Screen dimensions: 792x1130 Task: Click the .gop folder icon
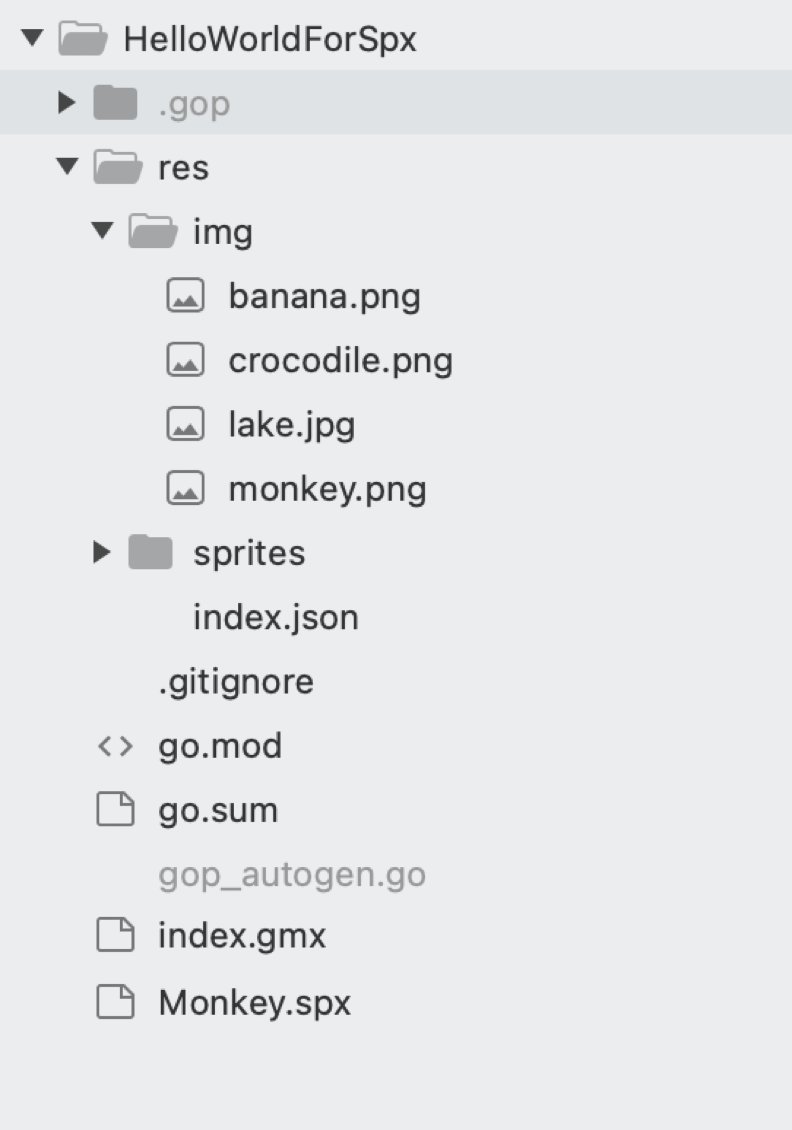115,103
